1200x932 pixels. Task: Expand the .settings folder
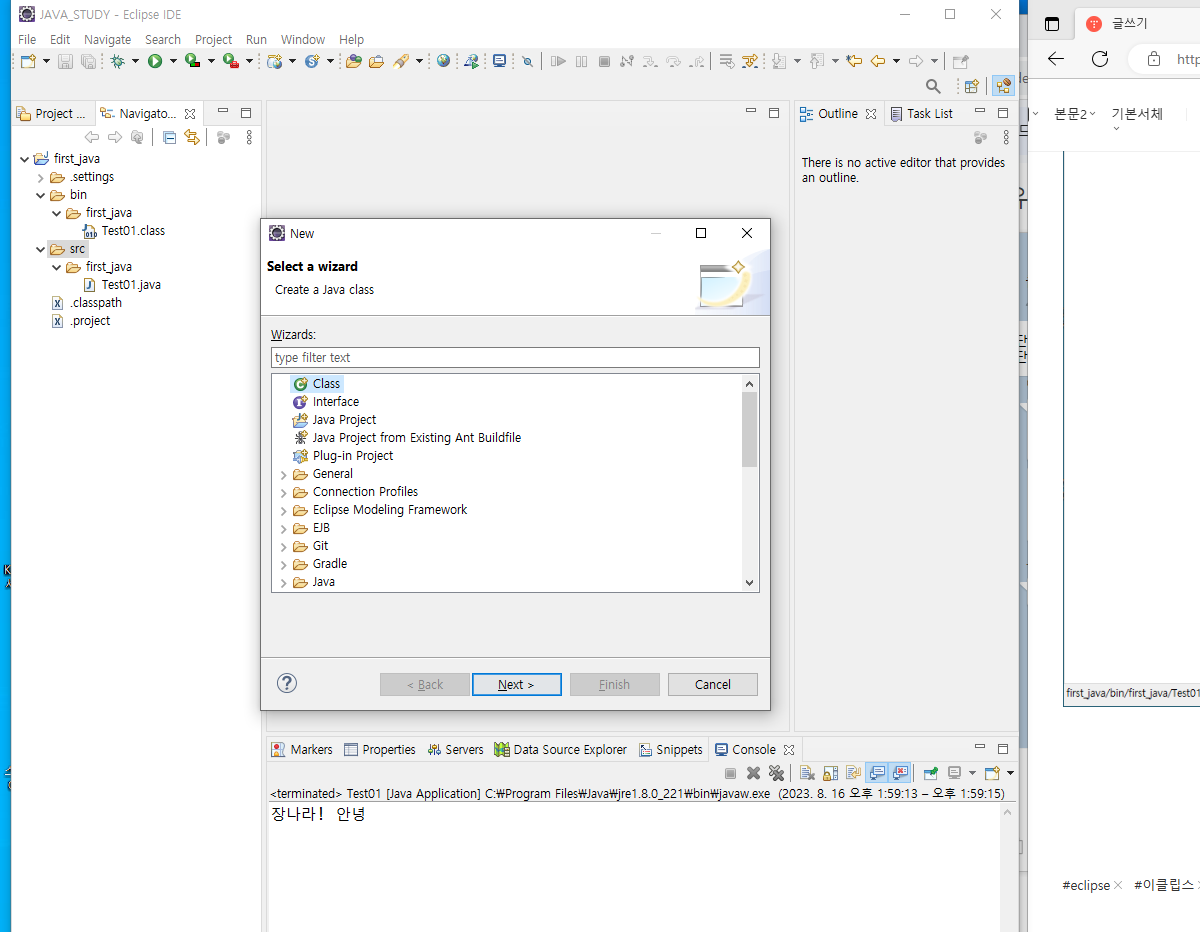click(41, 177)
